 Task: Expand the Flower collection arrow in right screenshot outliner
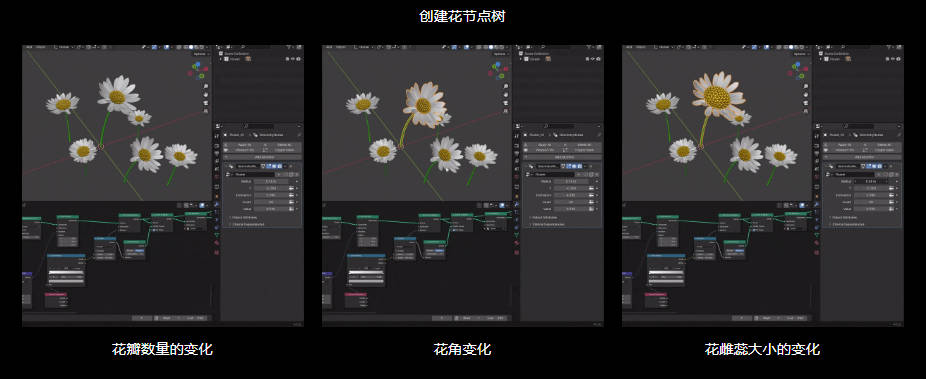pyautogui.click(x=820, y=59)
